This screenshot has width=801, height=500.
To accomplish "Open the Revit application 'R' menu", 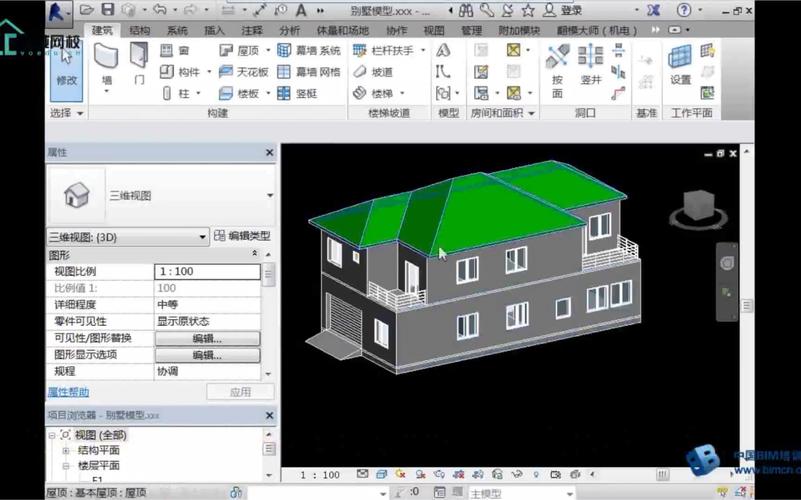I will (x=57, y=11).
